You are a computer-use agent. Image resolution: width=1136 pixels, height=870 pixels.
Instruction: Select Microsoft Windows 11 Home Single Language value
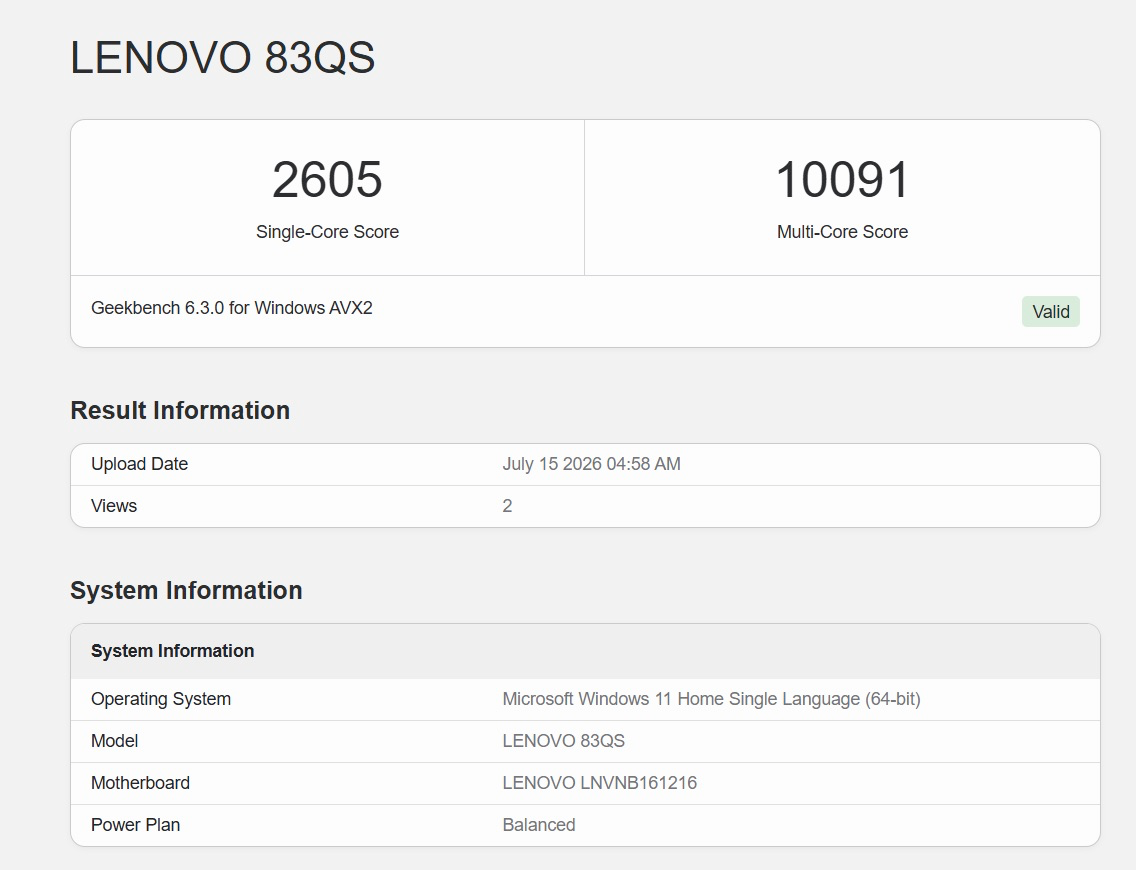tap(711, 699)
